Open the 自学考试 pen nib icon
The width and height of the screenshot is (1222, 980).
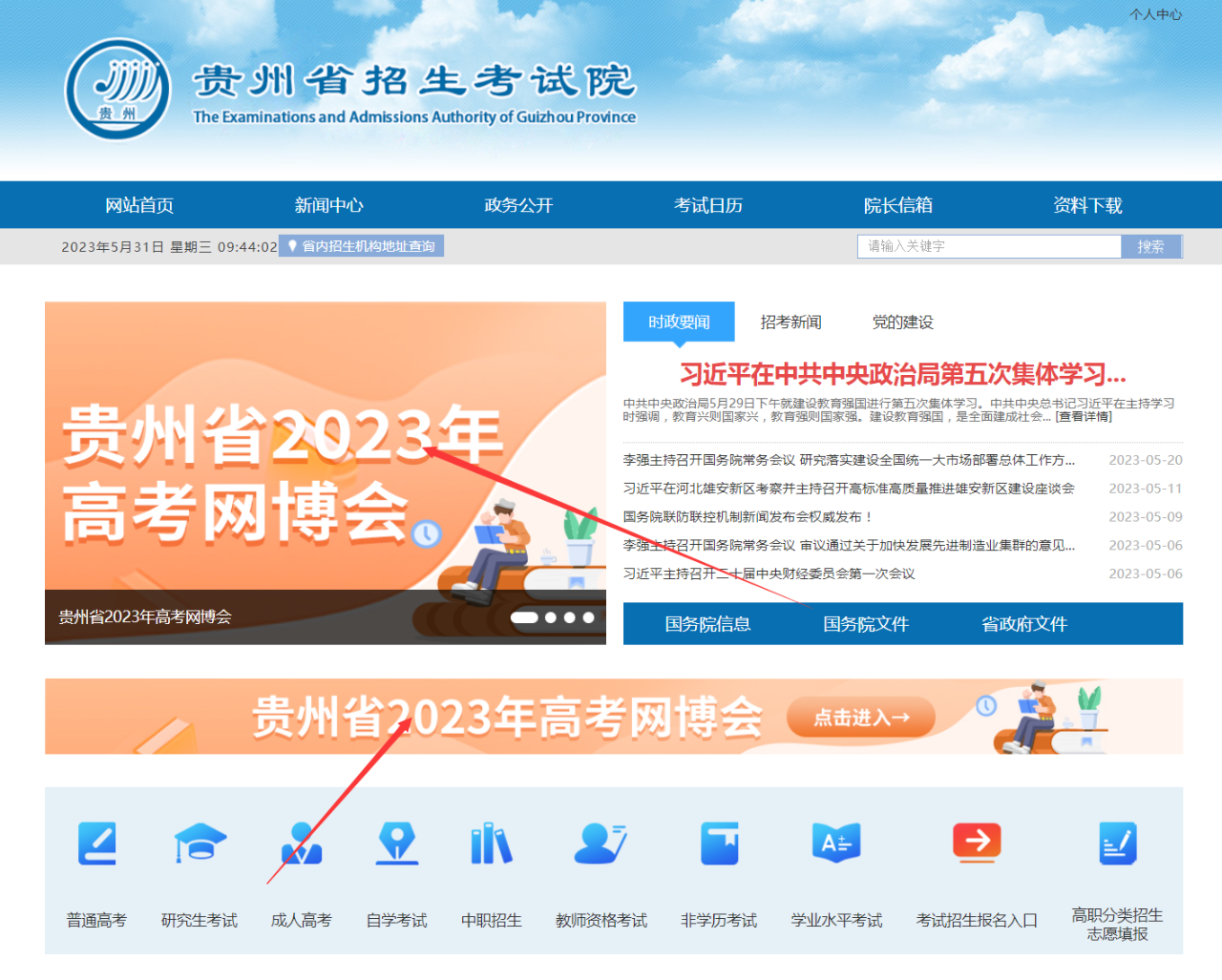click(x=397, y=844)
